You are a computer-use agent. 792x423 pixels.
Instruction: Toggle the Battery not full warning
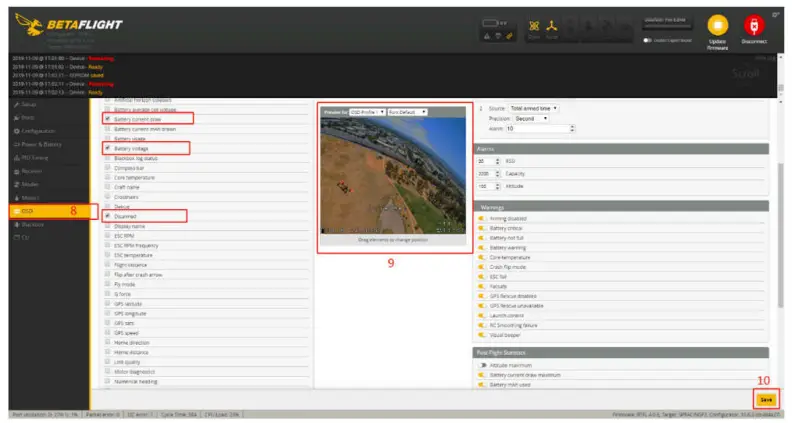coord(482,238)
